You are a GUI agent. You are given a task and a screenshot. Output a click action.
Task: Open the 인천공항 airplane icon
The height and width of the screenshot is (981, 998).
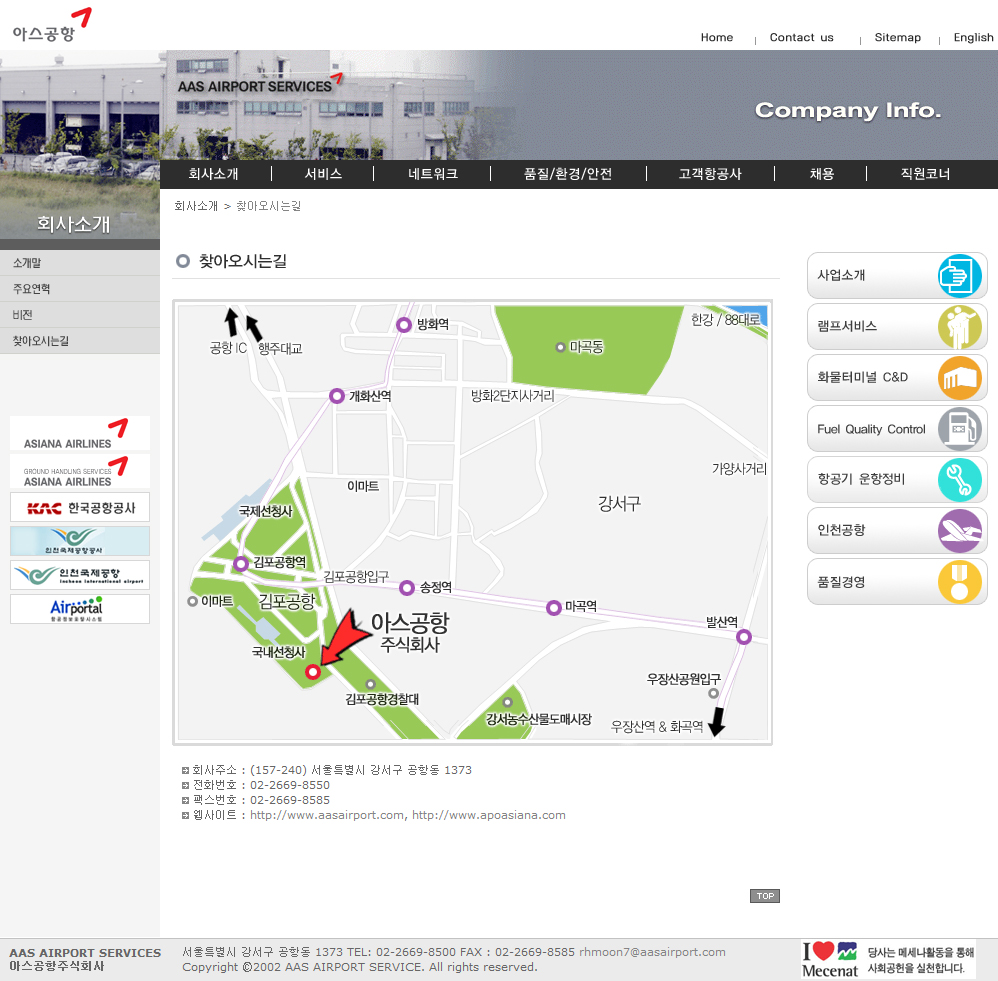959,531
